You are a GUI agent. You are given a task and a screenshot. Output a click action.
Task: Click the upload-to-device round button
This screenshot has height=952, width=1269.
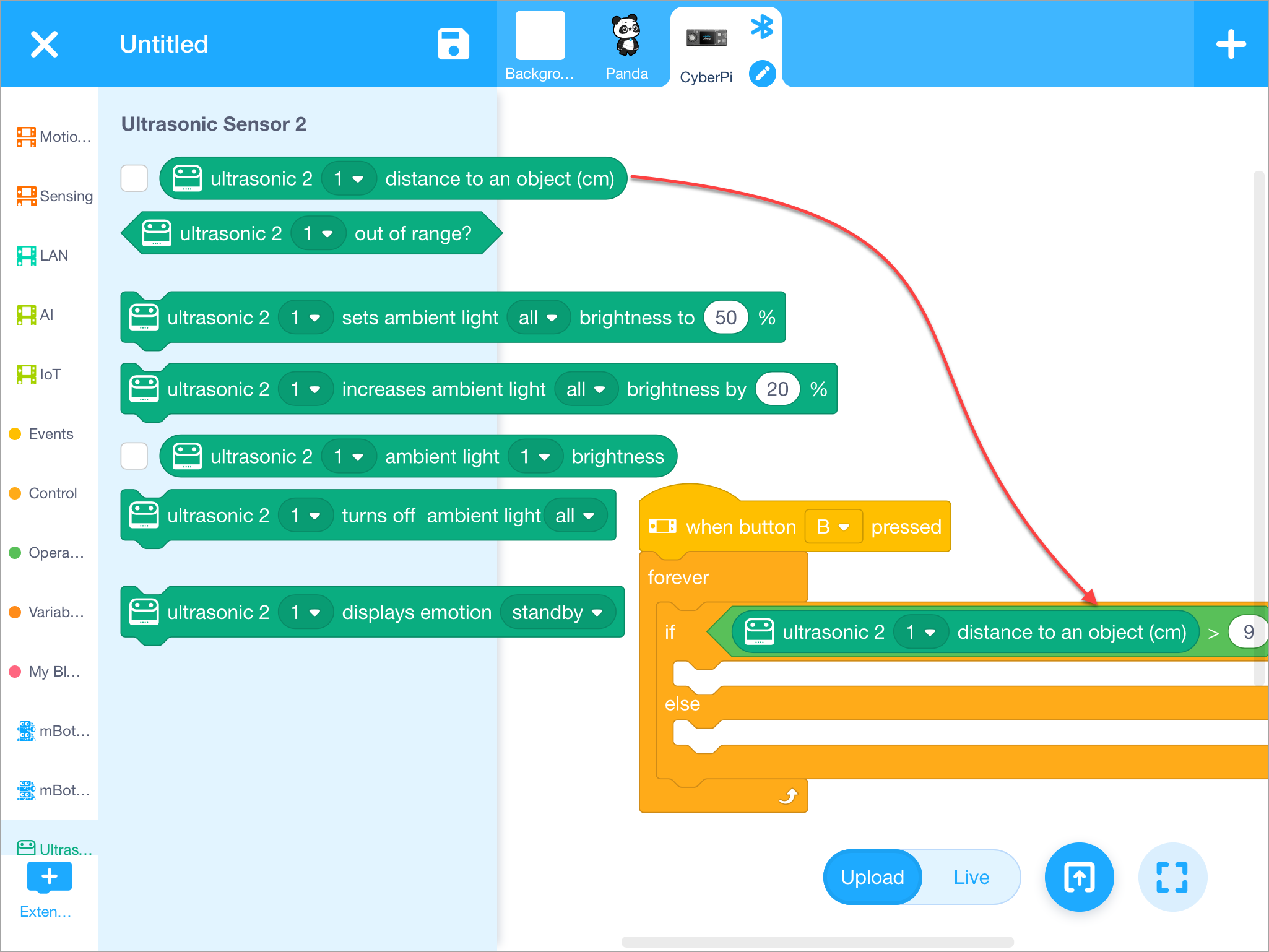1079,876
